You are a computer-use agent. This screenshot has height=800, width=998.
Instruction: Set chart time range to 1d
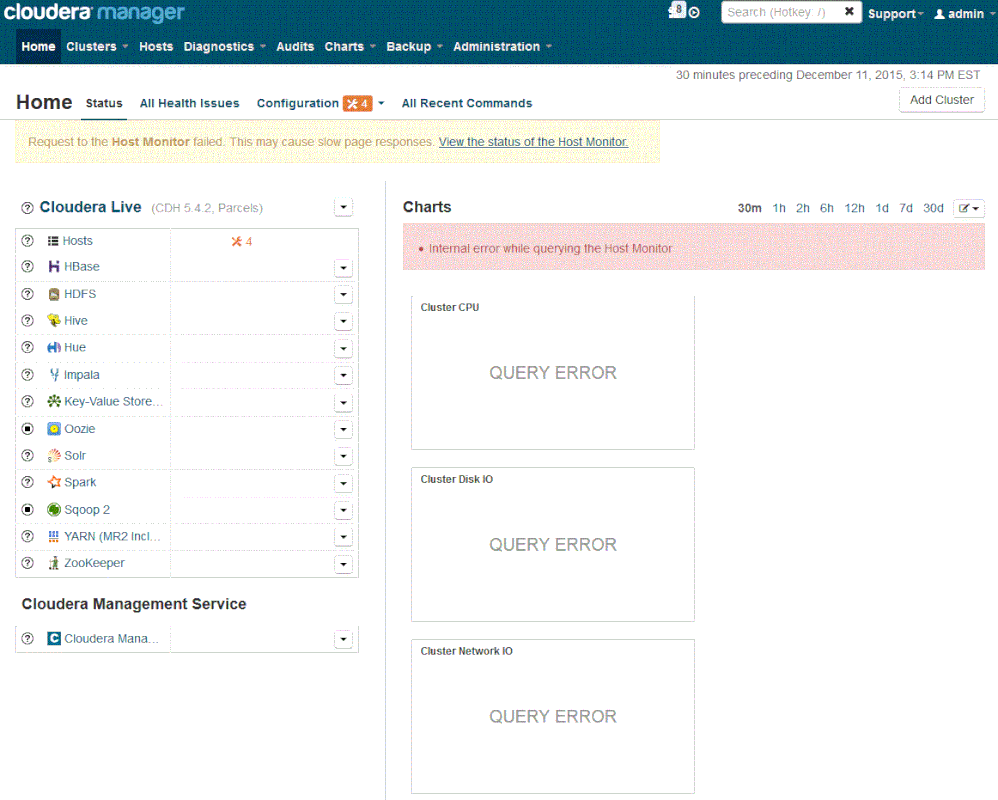click(x=882, y=208)
